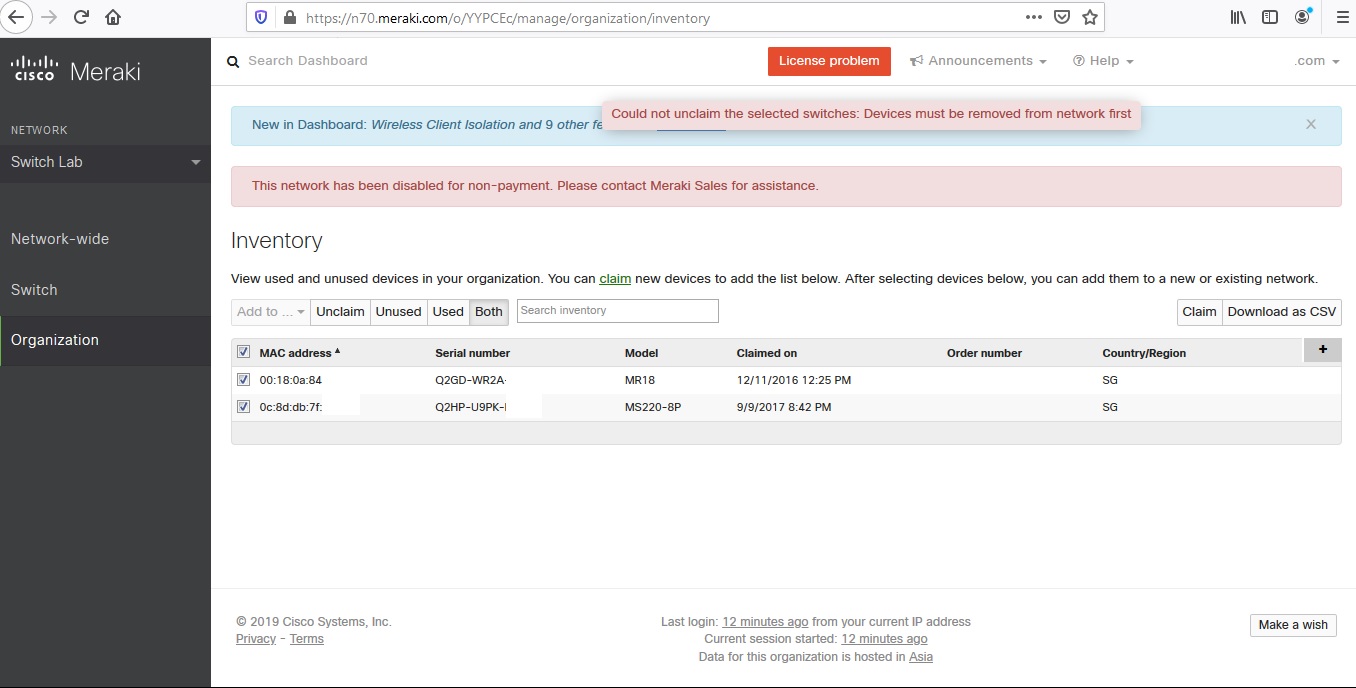Click the Download as CSV button

click(1281, 311)
